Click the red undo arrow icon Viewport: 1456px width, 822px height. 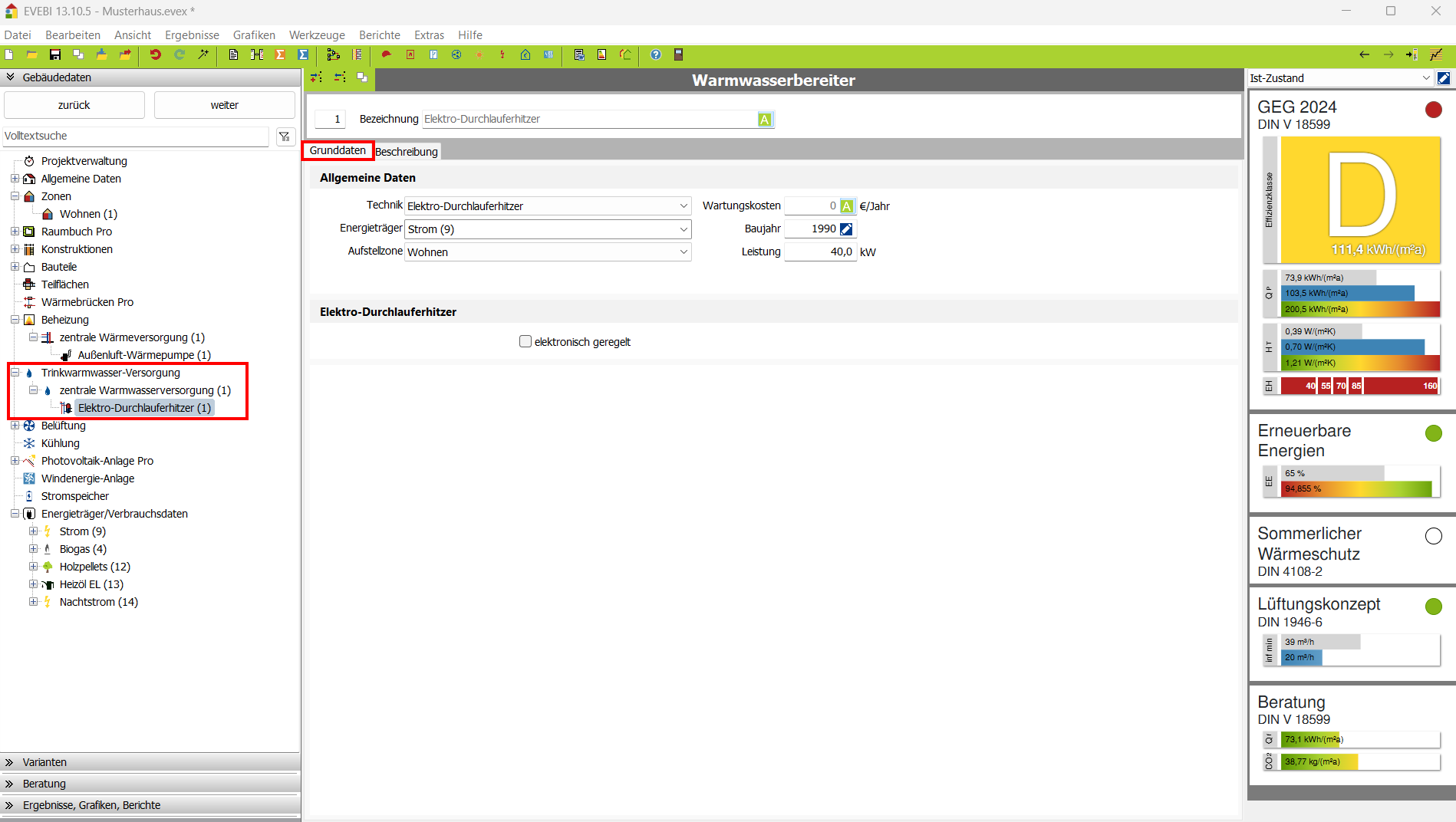pos(156,54)
